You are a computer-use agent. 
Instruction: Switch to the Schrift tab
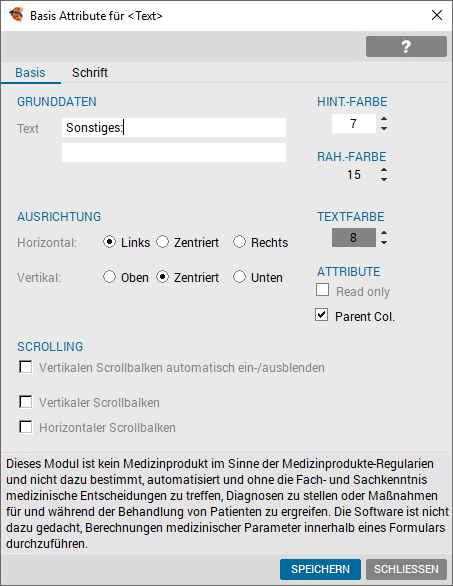(90, 72)
